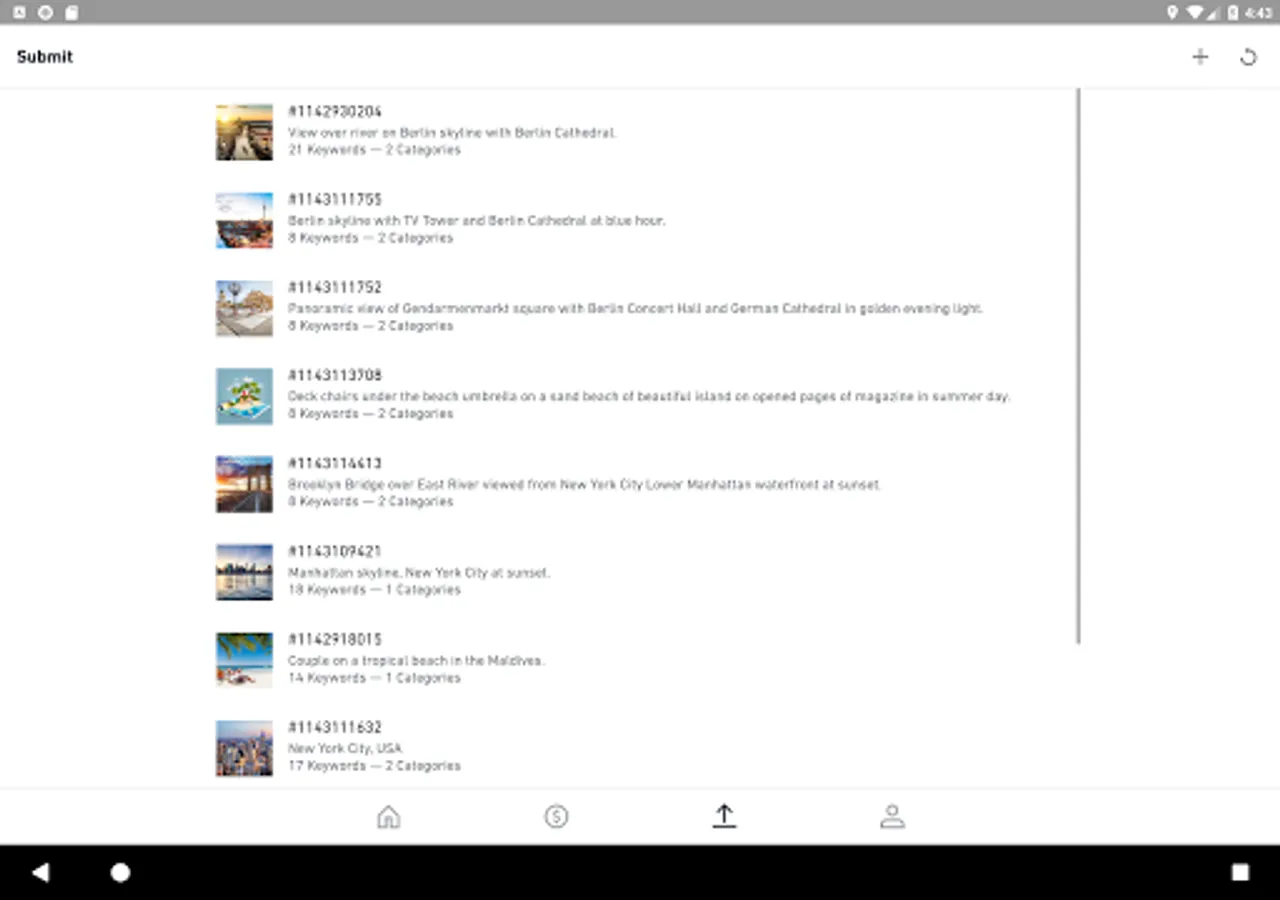This screenshot has width=1280, height=900.
Task: Click '17 Keywords — 2 Categories' line
Action: [x=374, y=766]
